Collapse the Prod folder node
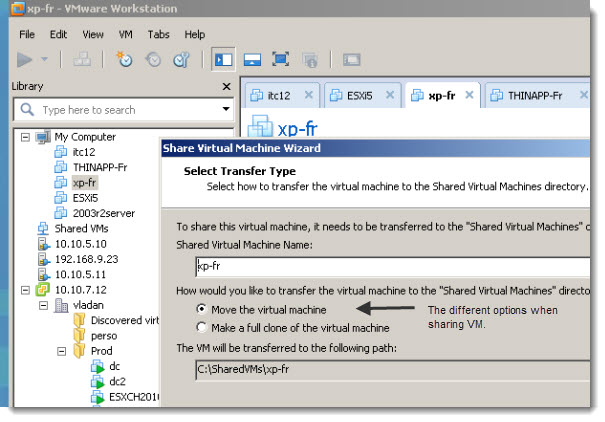Viewport: 605px width, 422px height. coord(62,351)
